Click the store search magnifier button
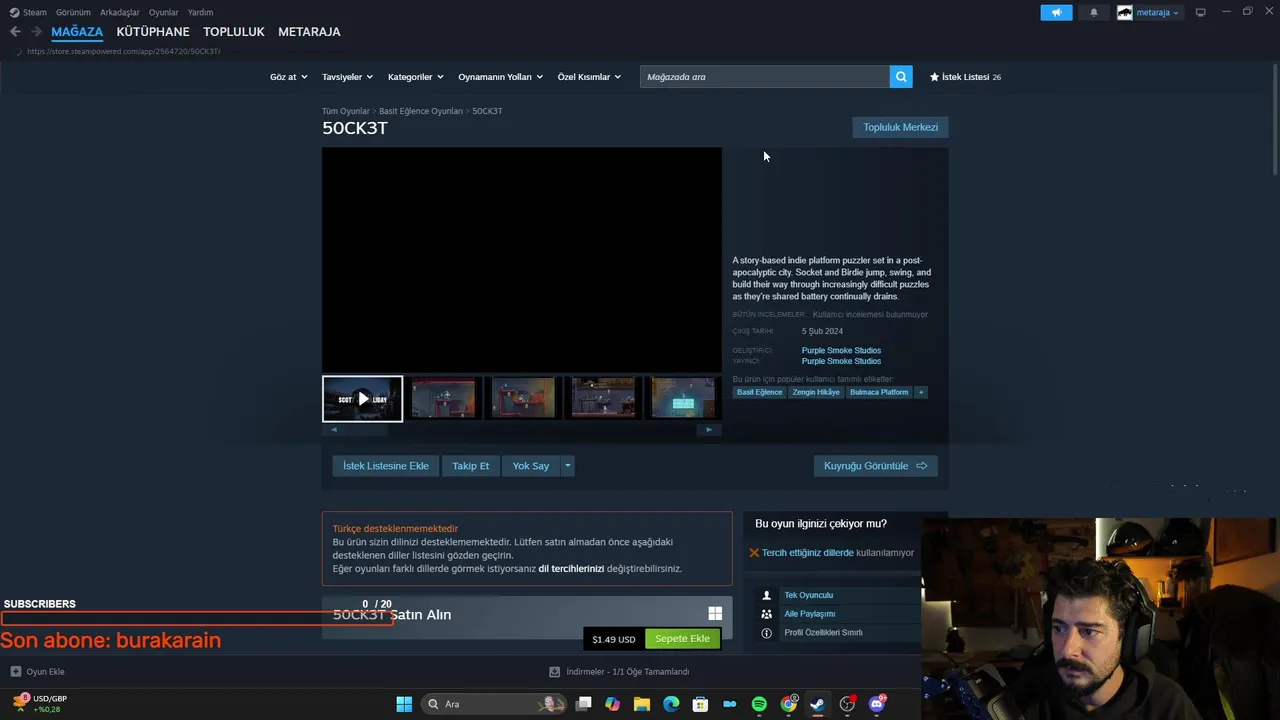1280x720 pixels. pos(901,77)
